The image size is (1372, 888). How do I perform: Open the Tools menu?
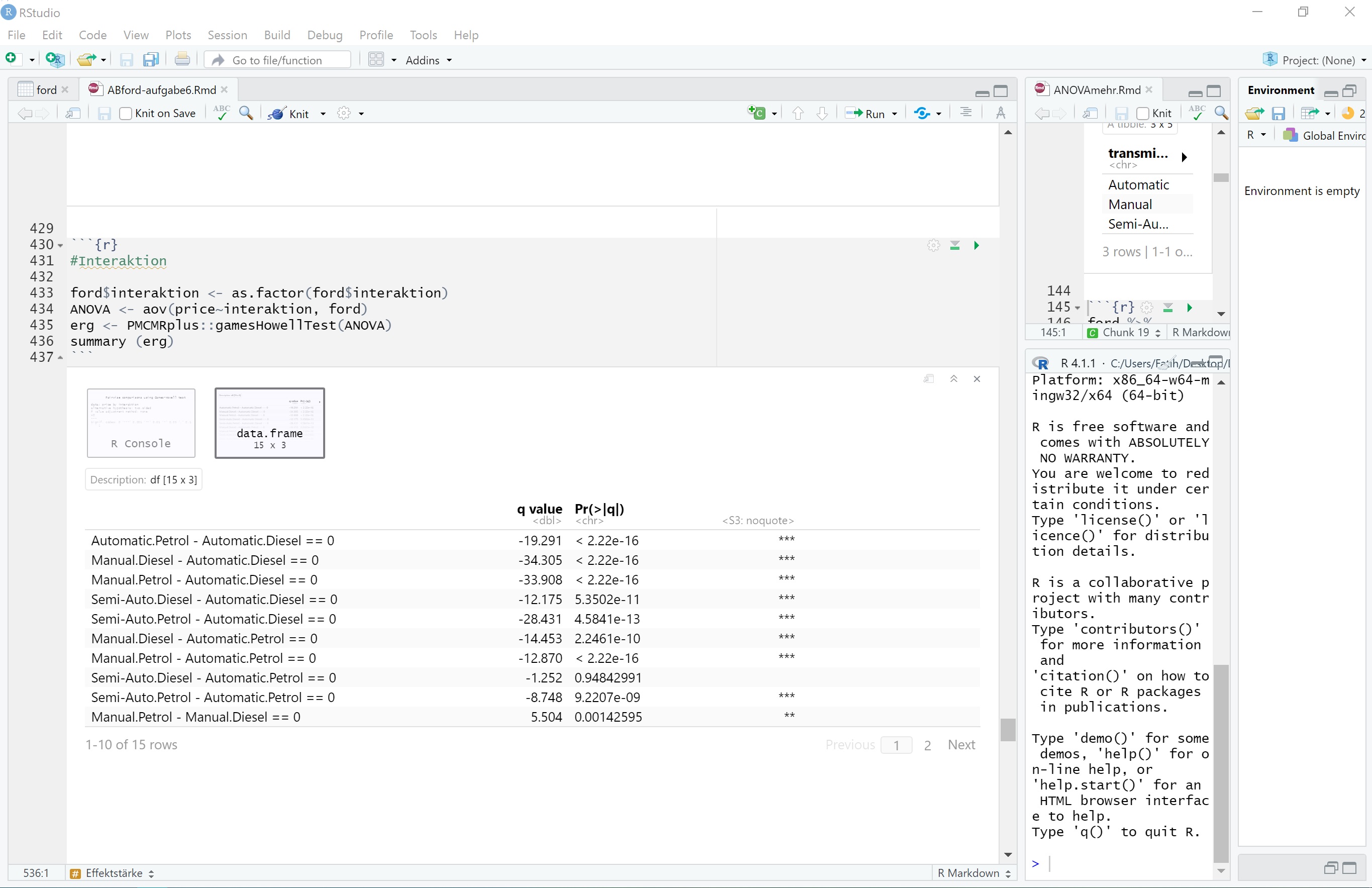point(423,35)
